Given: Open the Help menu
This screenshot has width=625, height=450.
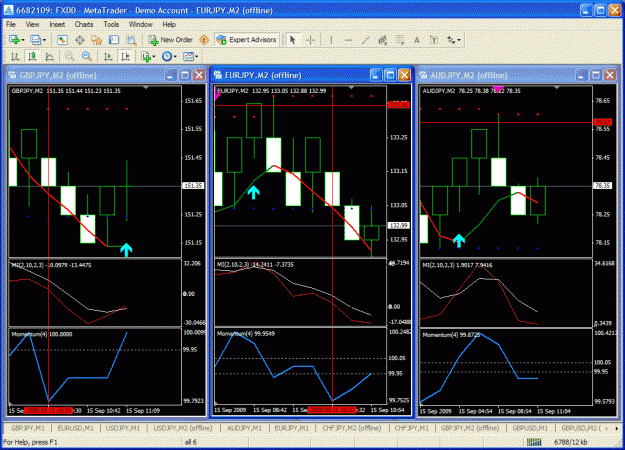Looking at the screenshot, I should (x=169, y=24).
